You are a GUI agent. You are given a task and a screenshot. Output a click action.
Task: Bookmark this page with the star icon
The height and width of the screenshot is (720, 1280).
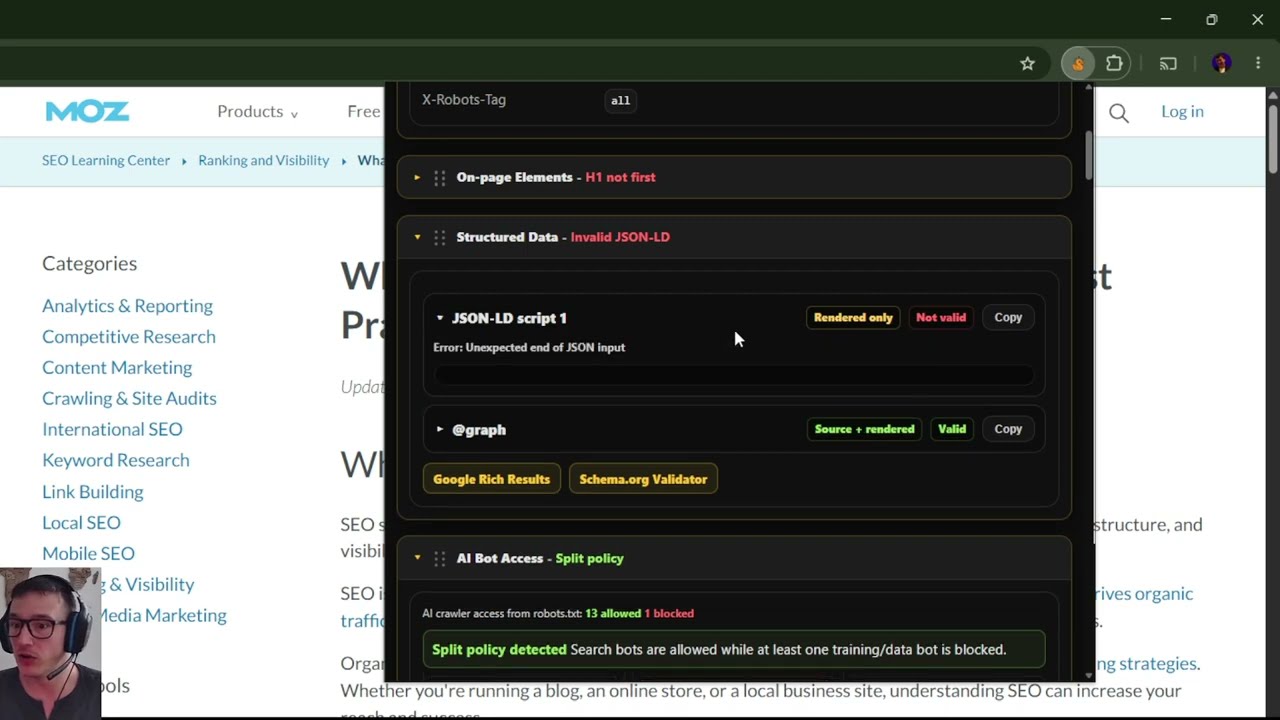1027,64
